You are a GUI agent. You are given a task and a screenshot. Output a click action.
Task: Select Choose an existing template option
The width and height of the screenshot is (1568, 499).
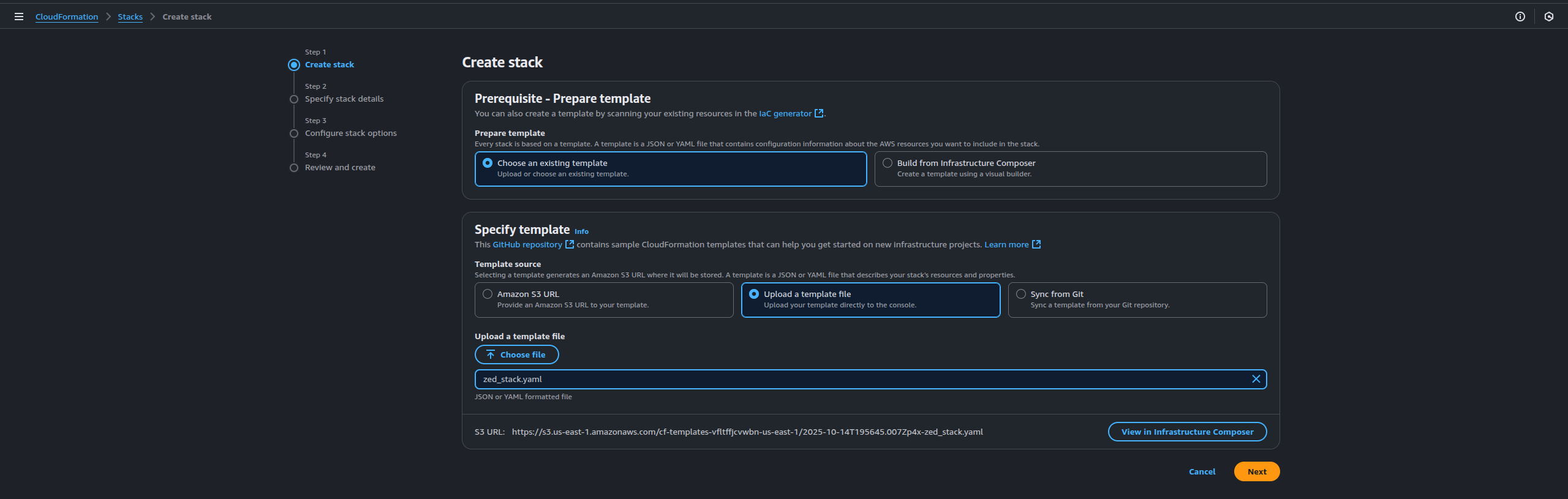488,163
